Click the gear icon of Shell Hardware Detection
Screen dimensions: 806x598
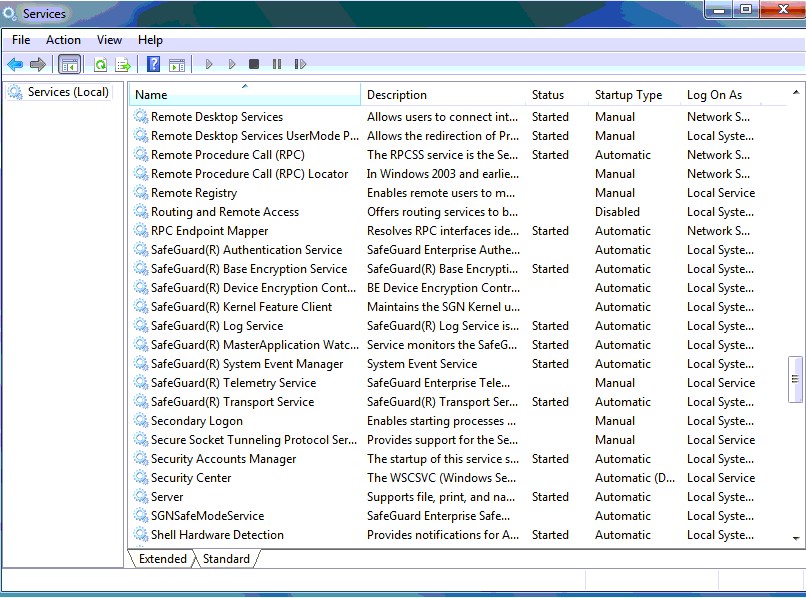[141, 535]
